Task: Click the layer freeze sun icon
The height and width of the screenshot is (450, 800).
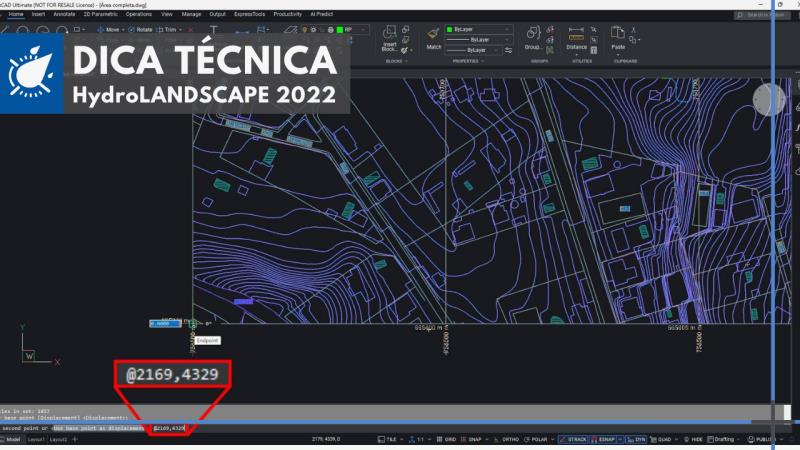Action: point(313,30)
